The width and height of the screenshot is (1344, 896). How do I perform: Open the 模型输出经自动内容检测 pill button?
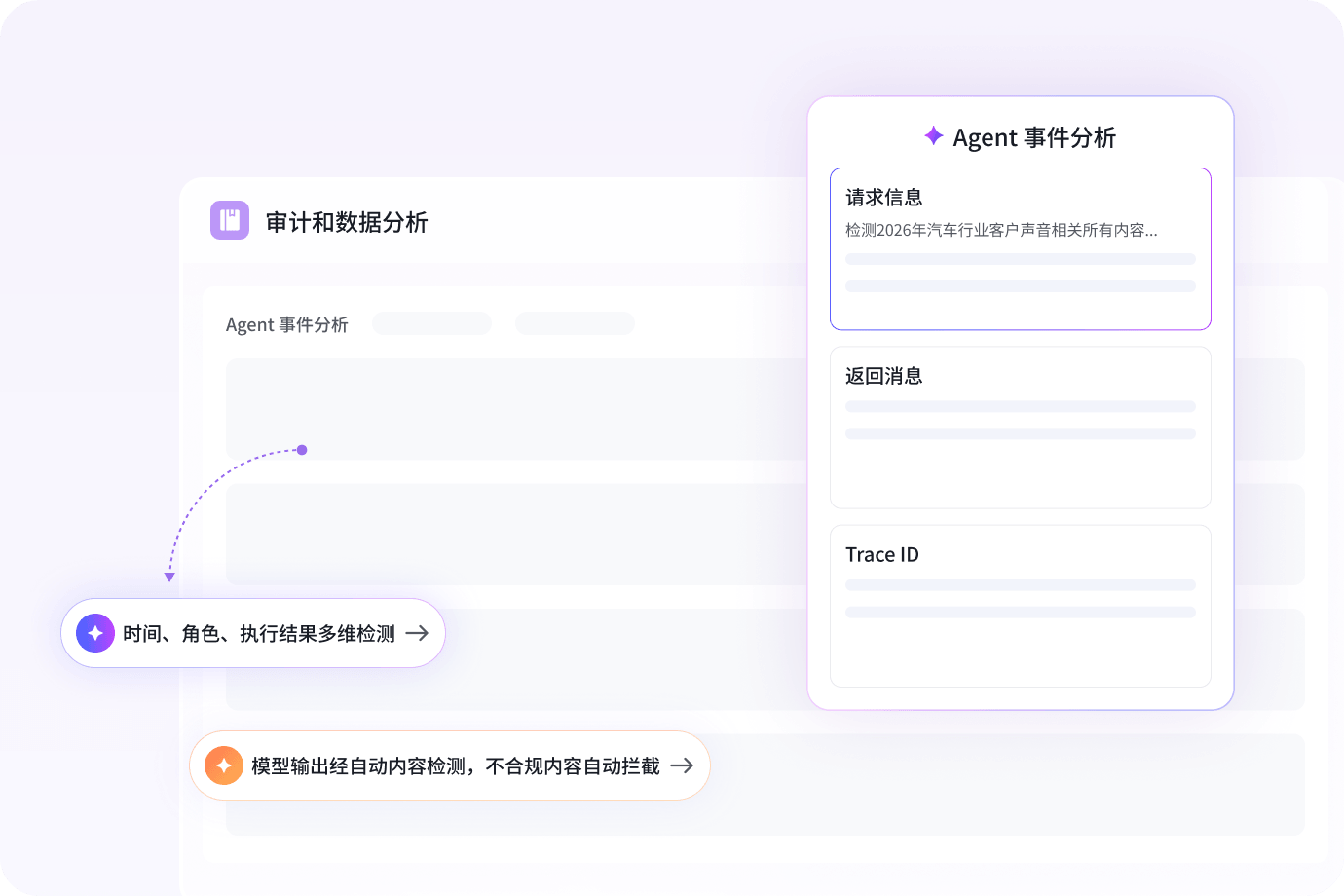point(450,765)
